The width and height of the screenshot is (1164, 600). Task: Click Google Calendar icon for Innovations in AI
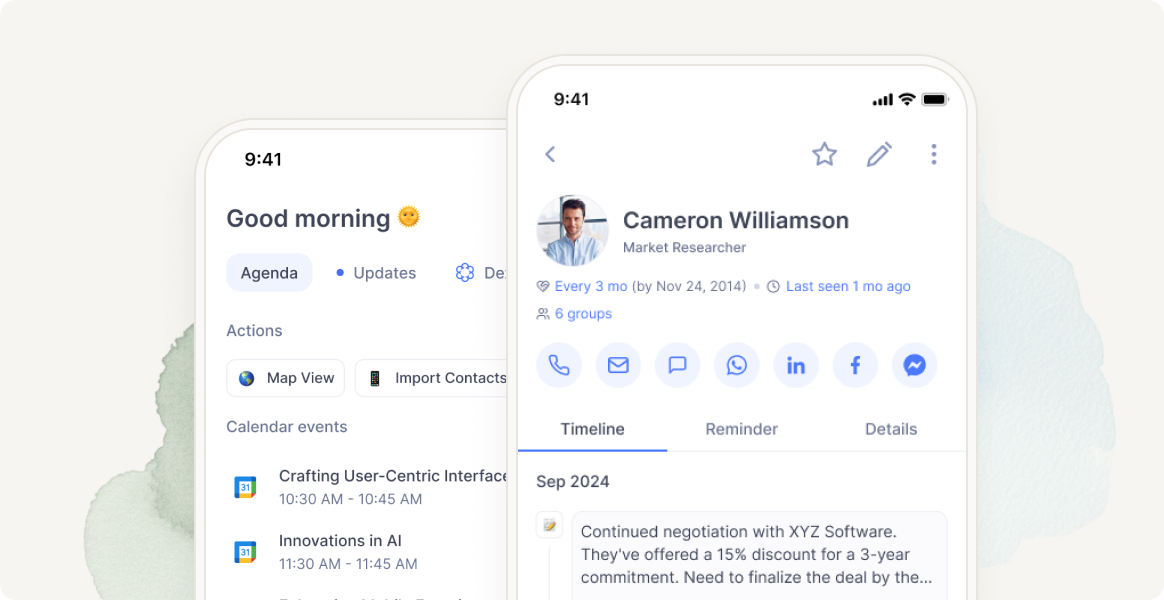click(245, 552)
